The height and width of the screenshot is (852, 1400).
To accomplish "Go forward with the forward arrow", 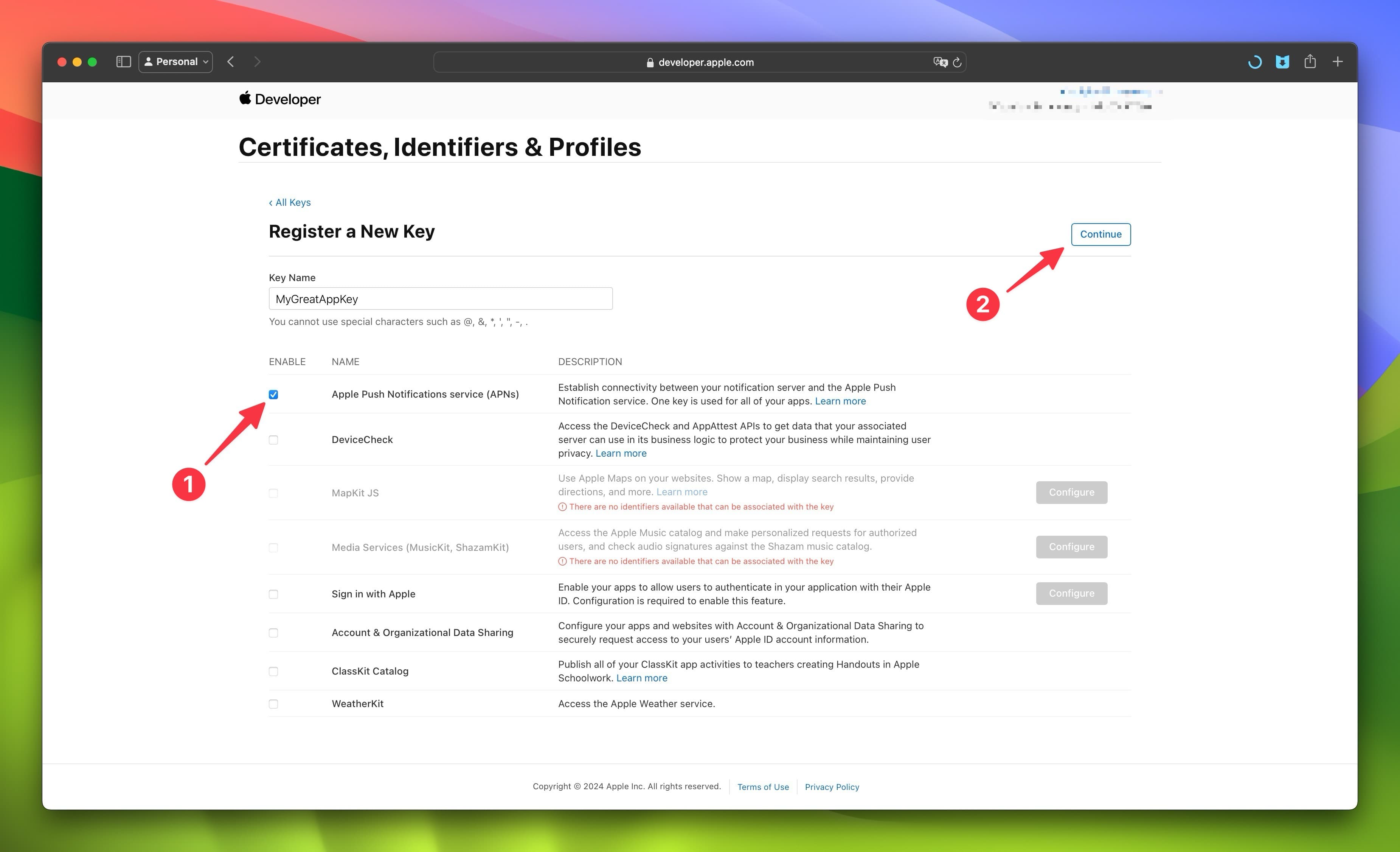I will [258, 61].
